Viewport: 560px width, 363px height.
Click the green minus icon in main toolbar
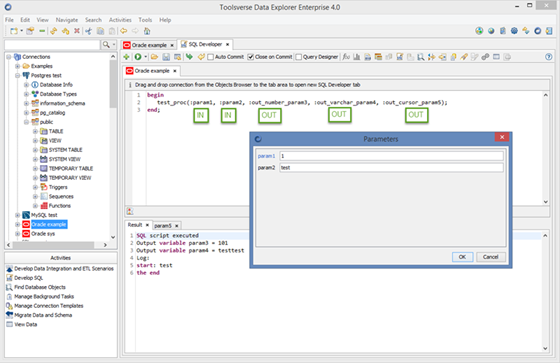pyautogui.click(x=42, y=31)
